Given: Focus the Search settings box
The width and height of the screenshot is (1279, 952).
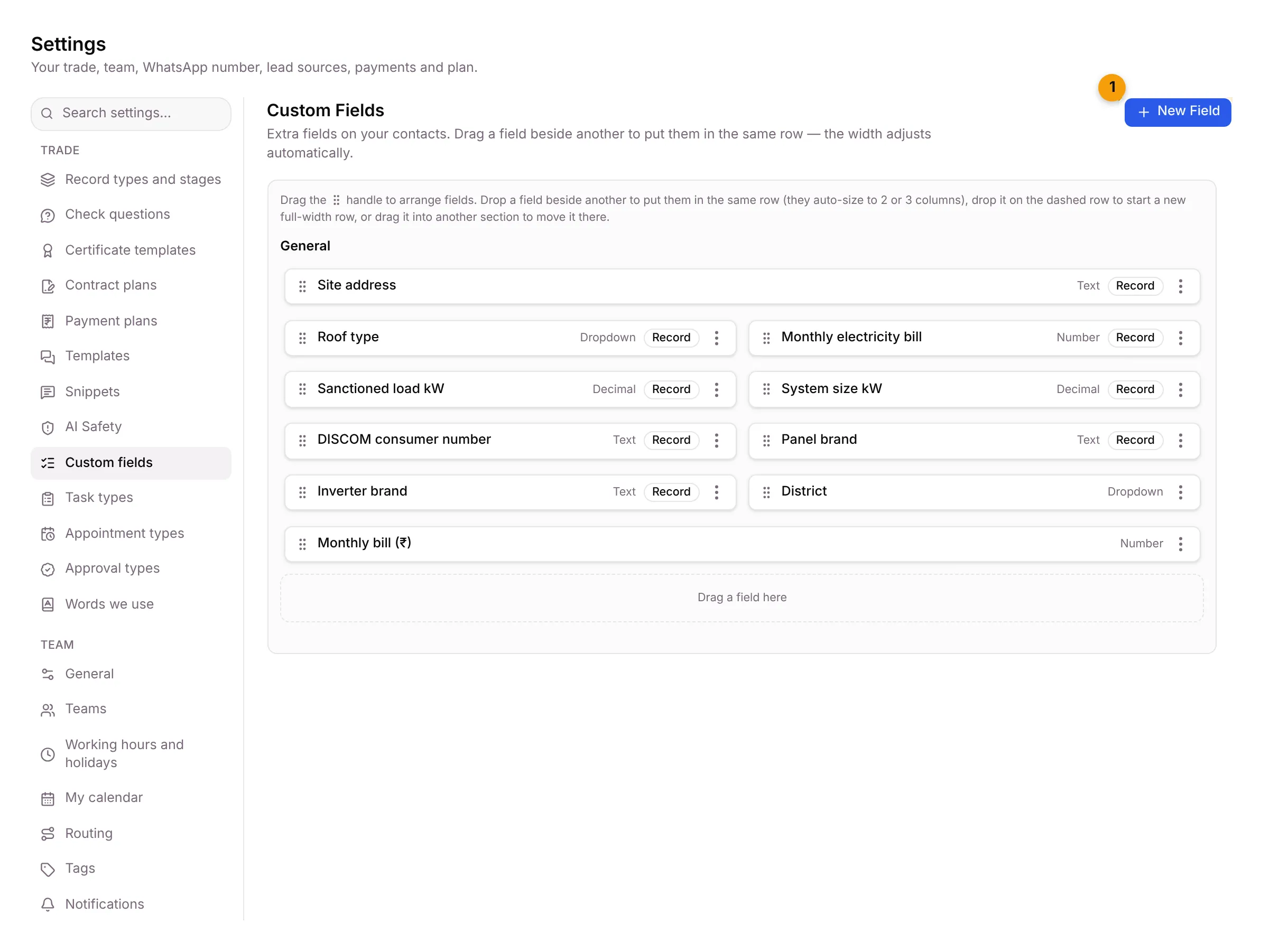Looking at the screenshot, I should pyautogui.click(x=131, y=114).
